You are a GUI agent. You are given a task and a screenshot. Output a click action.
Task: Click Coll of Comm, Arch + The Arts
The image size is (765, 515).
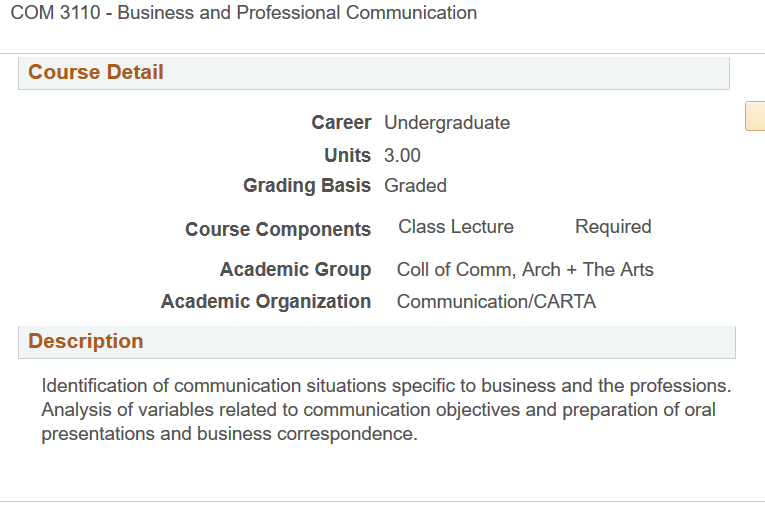[525, 270]
